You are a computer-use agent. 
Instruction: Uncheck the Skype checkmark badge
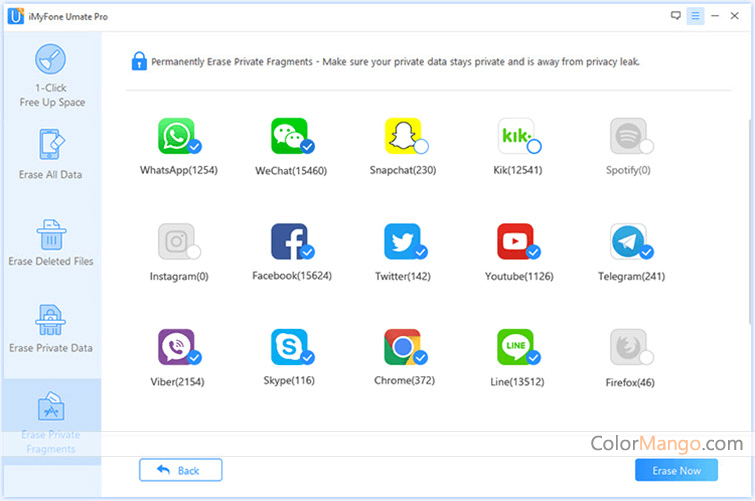[x=308, y=357]
